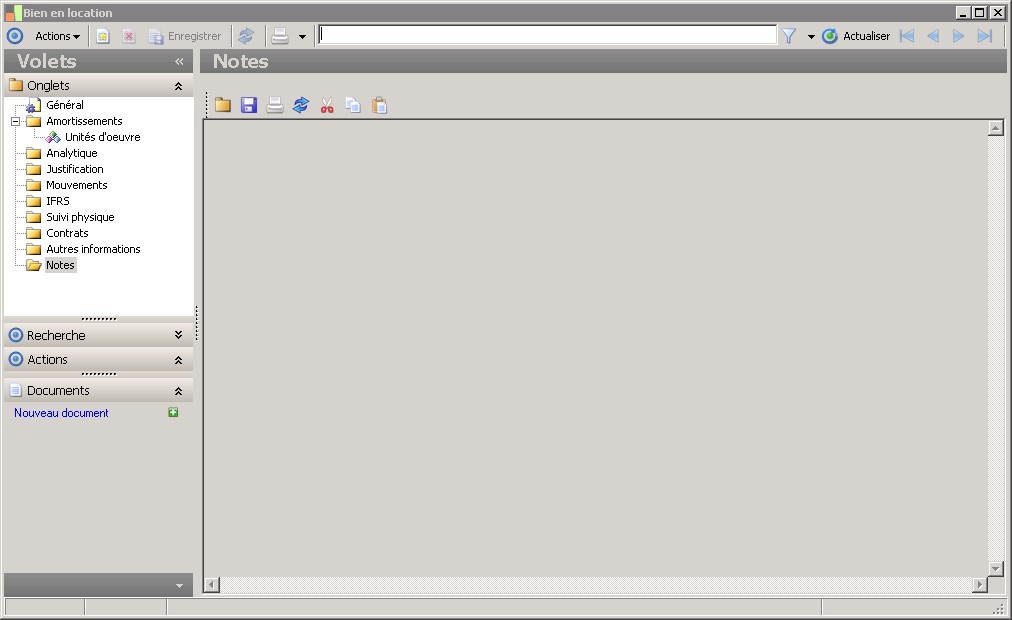Image resolution: width=1012 pixels, height=620 pixels.
Task: Click the Bien en location title bar icon
Action: pos(14,12)
